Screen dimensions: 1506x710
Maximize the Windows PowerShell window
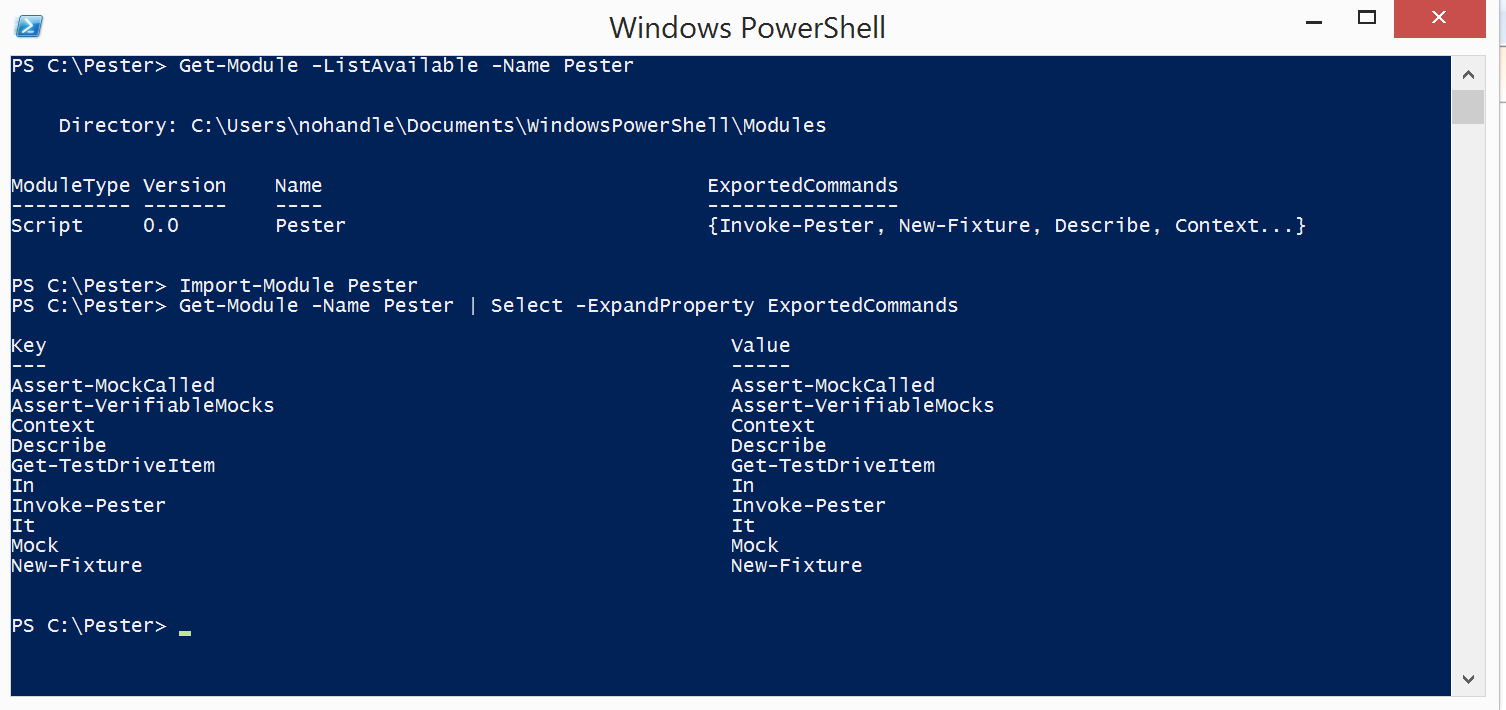tap(1367, 18)
